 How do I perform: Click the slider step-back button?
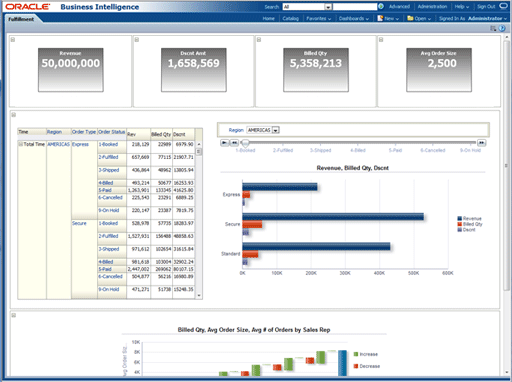(x=234, y=143)
